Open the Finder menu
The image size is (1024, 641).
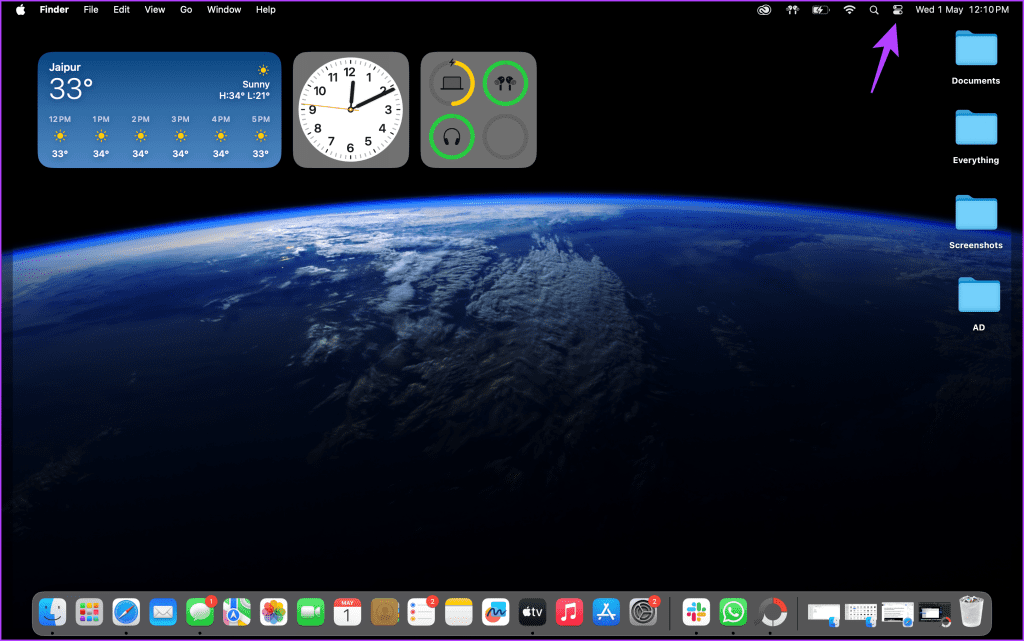[x=54, y=10]
